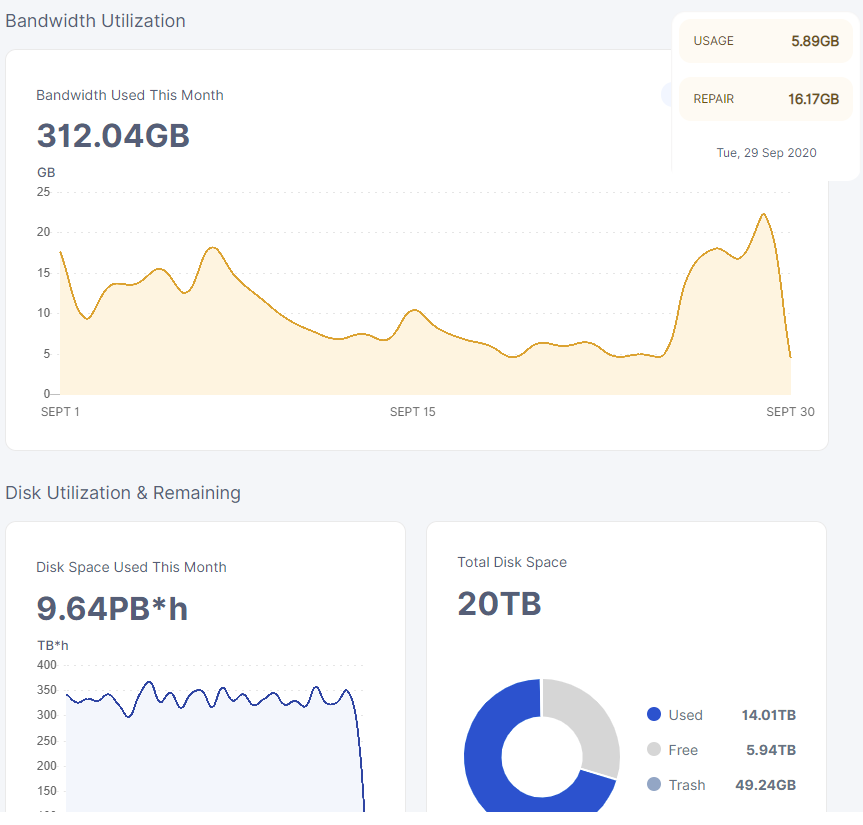Click the SEPT 15 axis label

tap(412, 412)
